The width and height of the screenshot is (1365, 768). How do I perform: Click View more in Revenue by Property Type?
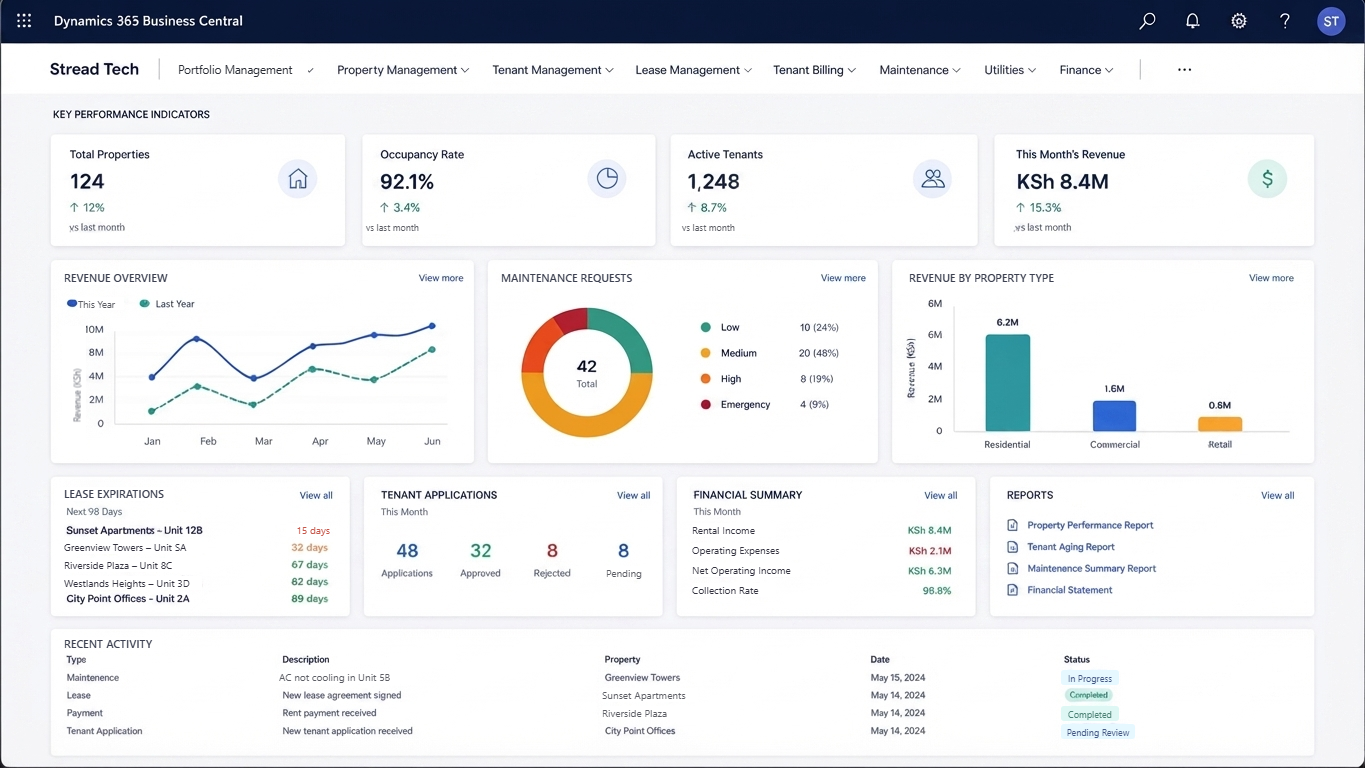[1271, 278]
